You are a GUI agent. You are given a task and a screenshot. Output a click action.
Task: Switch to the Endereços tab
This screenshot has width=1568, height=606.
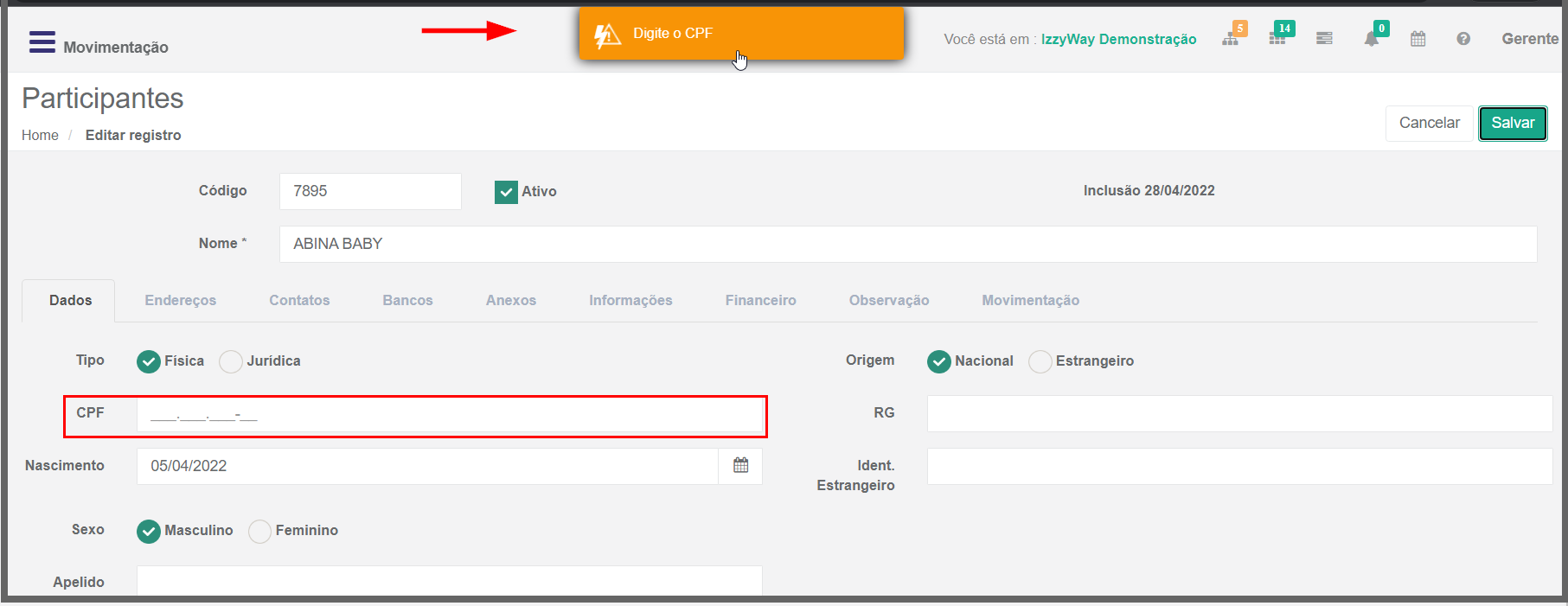pos(180,301)
